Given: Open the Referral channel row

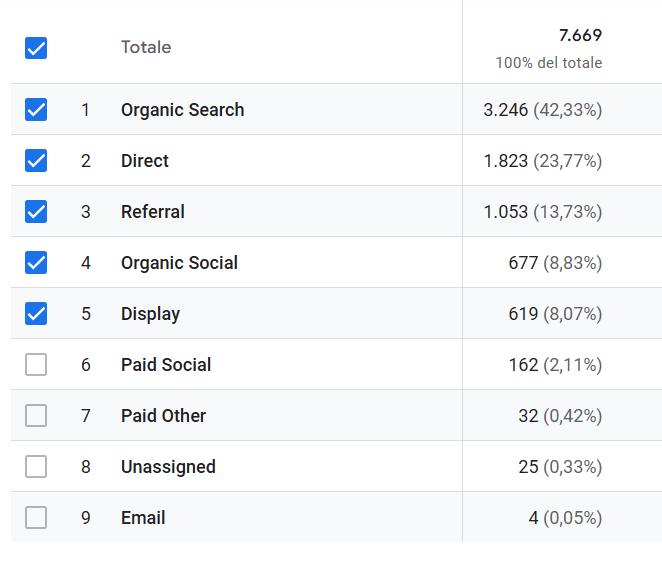Looking at the screenshot, I should pyautogui.click(x=153, y=212).
